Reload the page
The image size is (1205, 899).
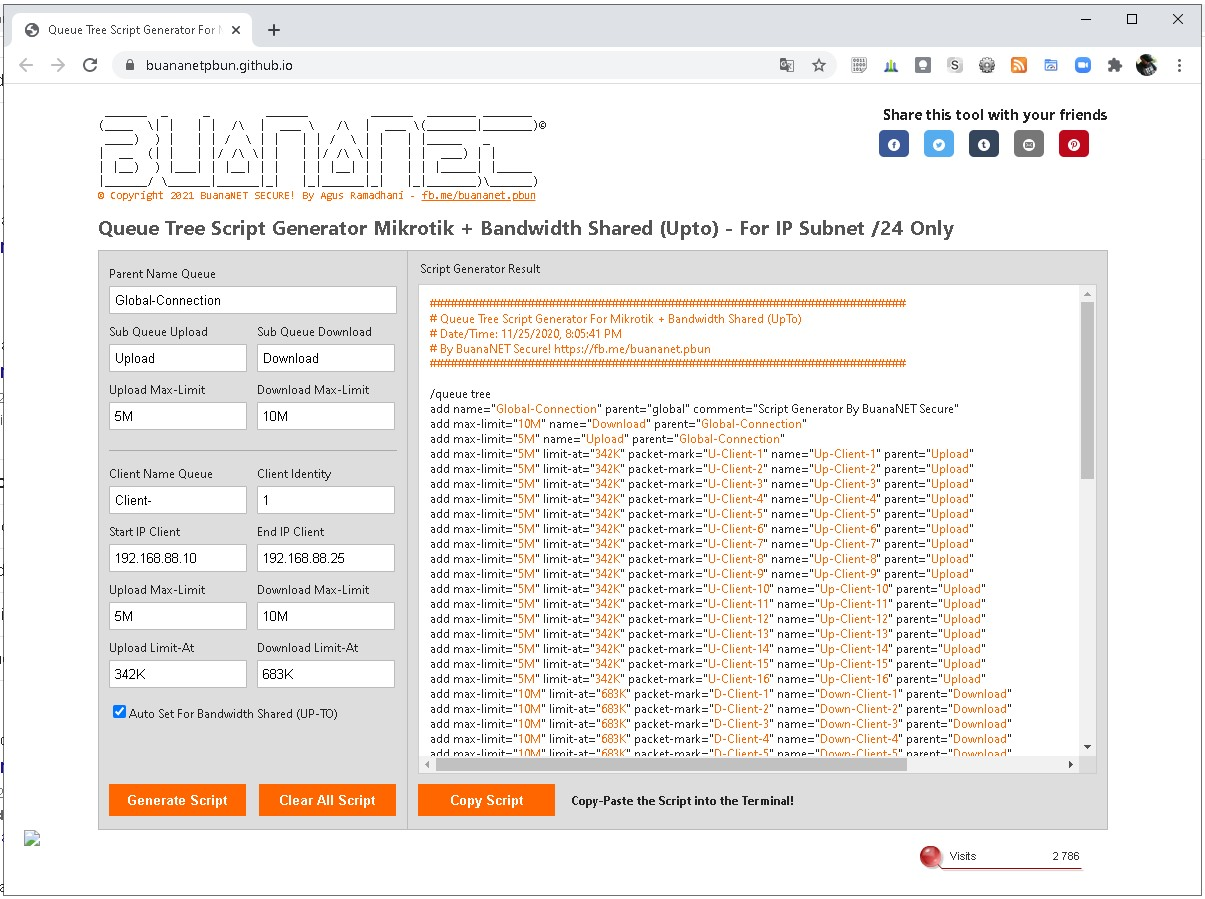[90, 65]
